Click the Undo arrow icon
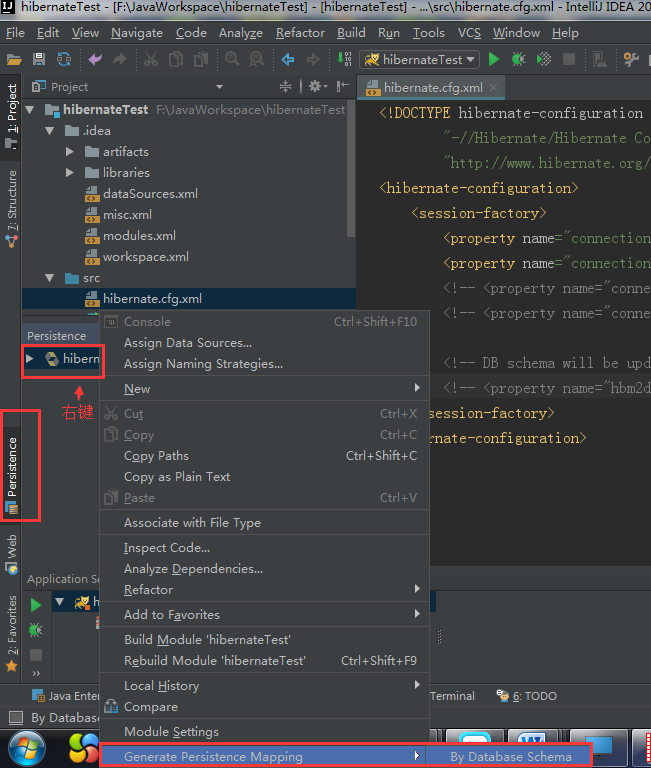The image size is (651, 768). click(95, 59)
